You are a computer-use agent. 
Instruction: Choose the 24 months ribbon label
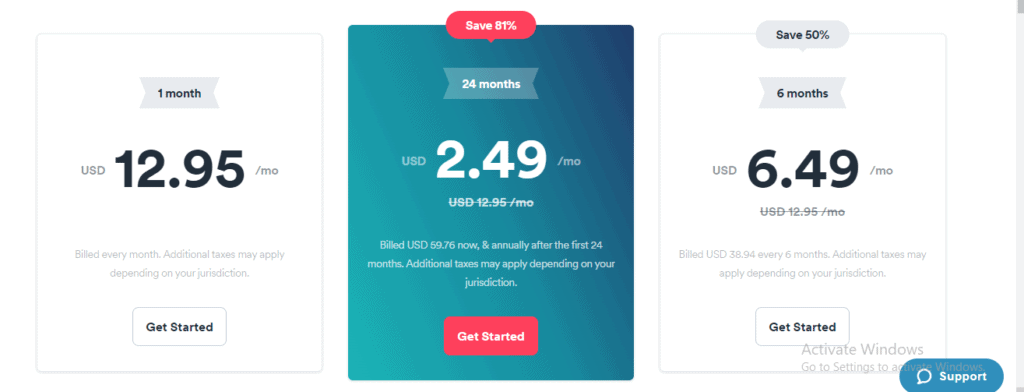tap(491, 84)
